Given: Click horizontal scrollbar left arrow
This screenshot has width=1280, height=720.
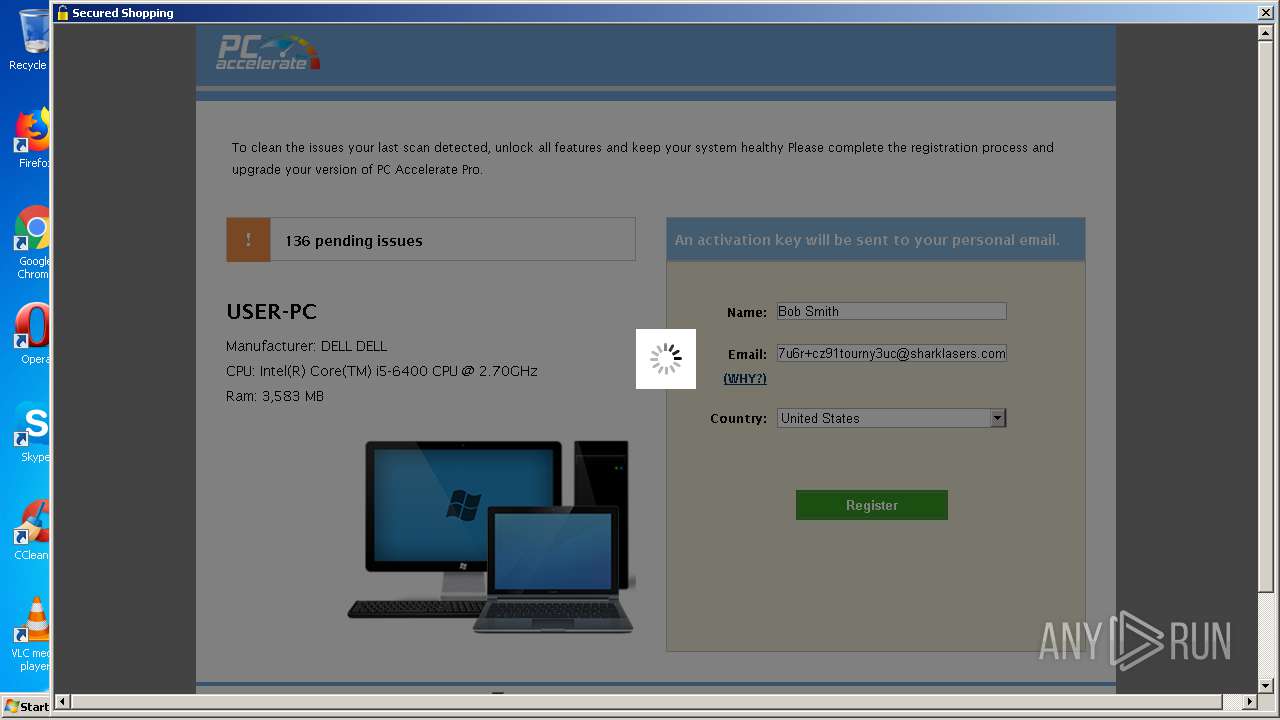Looking at the screenshot, I should click(x=63, y=702).
